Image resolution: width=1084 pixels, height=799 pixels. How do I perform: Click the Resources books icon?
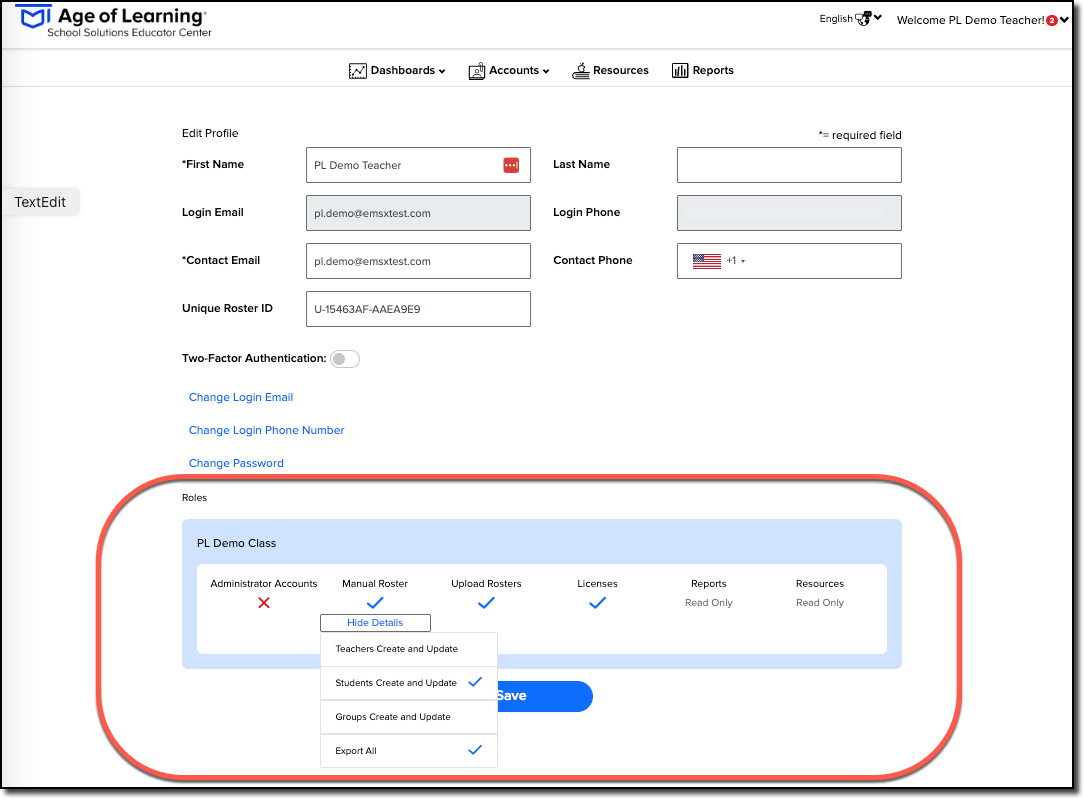(x=581, y=70)
